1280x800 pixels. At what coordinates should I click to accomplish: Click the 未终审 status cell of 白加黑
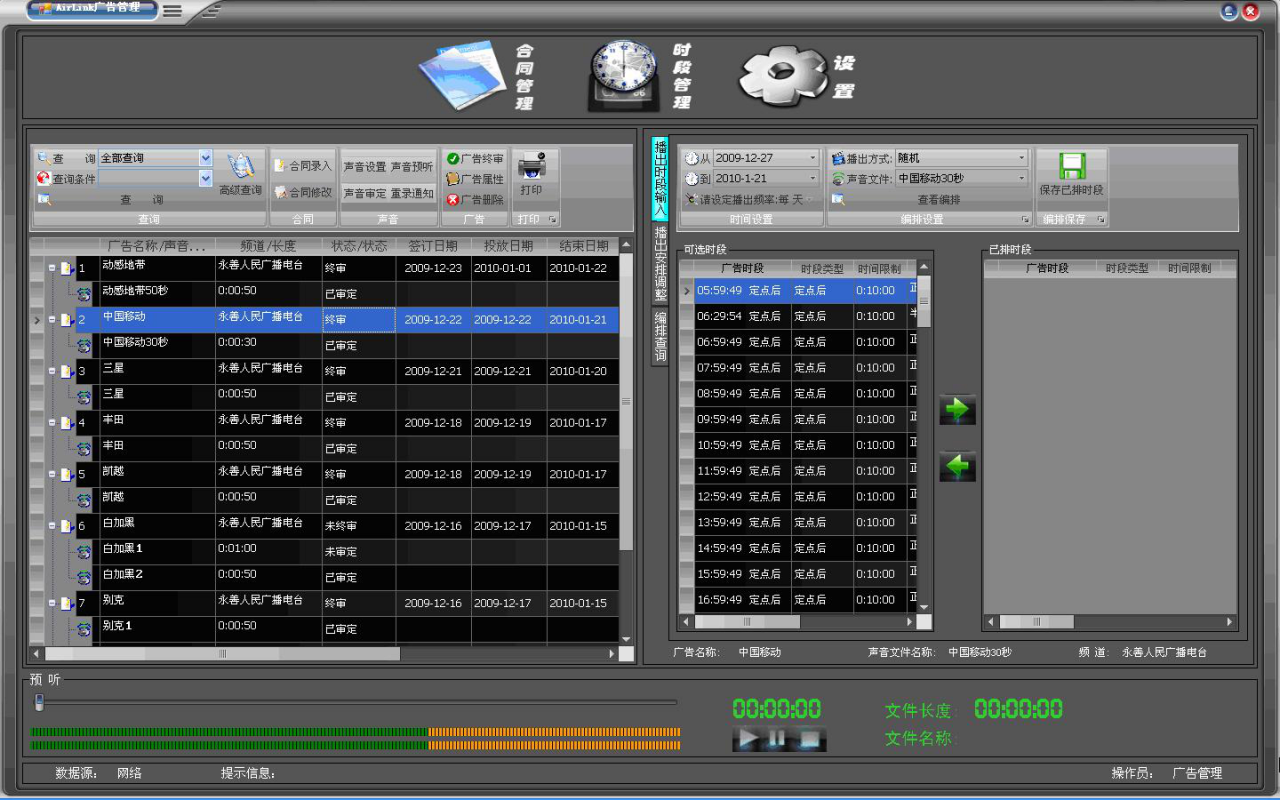point(358,526)
